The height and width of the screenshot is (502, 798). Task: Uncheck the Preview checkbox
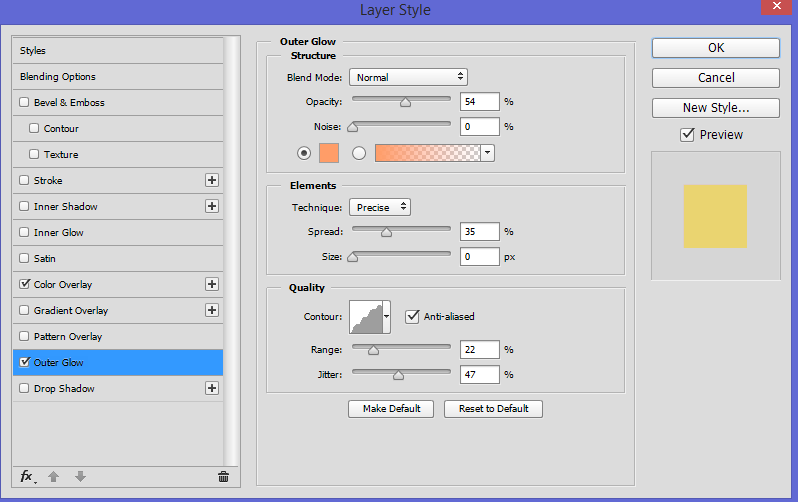pos(687,135)
